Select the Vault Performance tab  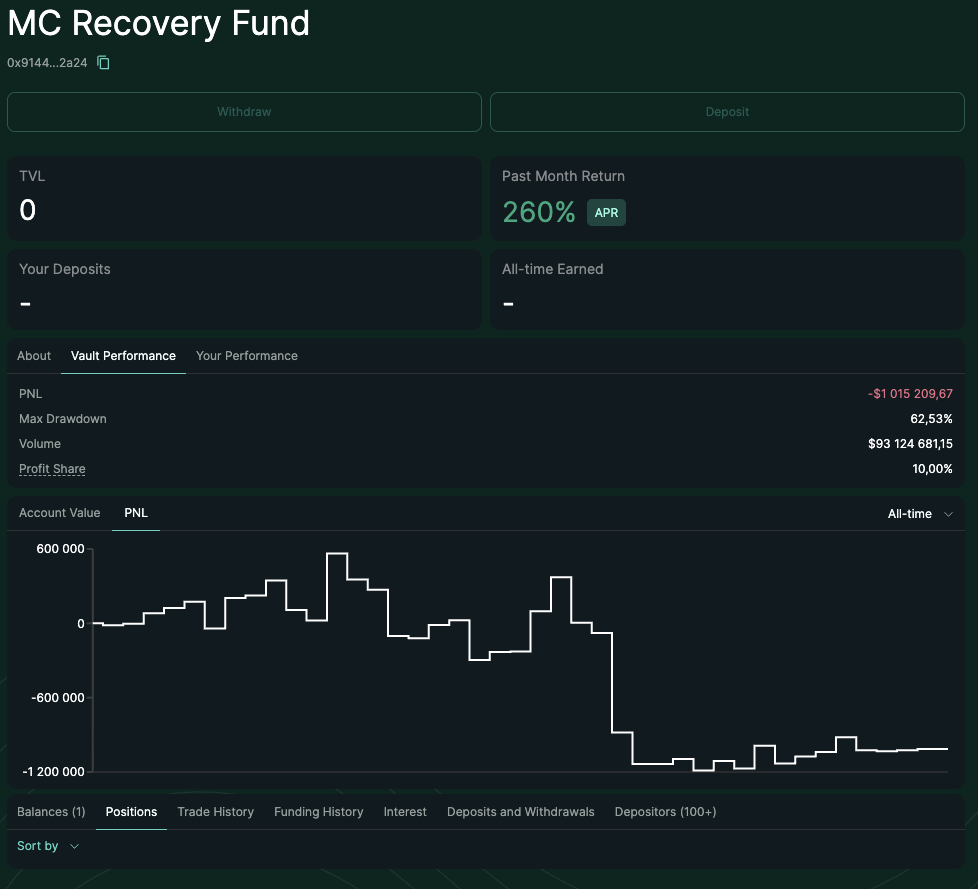(x=123, y=356)
